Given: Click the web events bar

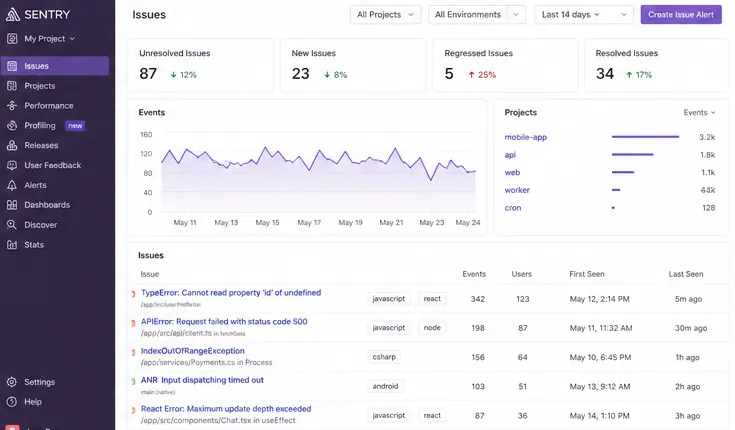Looking at the screenshot, I should [x=623, y=173].
